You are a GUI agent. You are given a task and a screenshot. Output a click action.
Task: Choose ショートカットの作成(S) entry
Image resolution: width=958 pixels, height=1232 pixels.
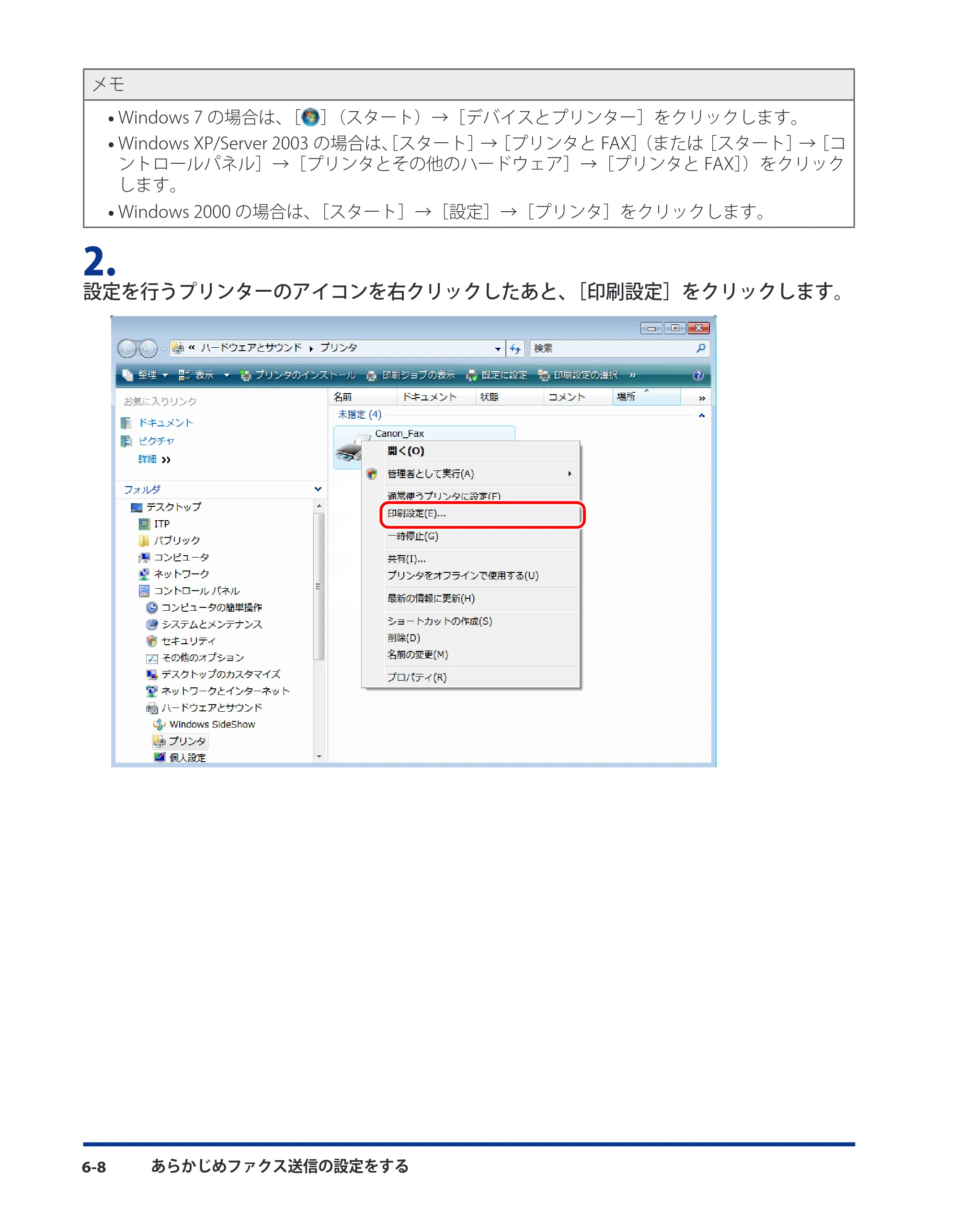[481, 621]
